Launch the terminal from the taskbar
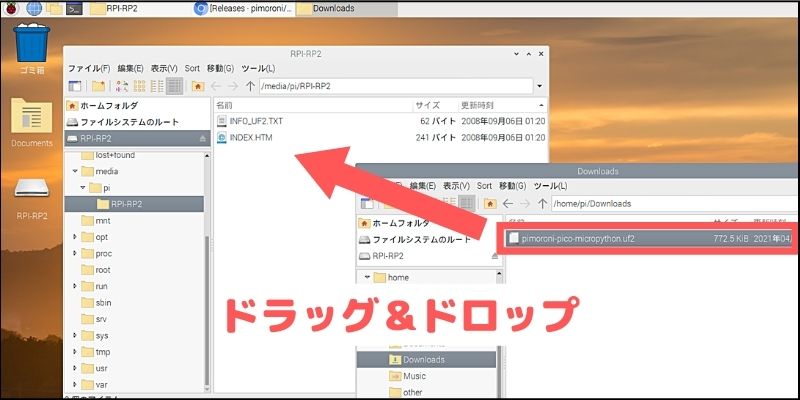Image resolution: width=800 pixels, height=400 pixels. pyautogui.click(x=74, y=8)
